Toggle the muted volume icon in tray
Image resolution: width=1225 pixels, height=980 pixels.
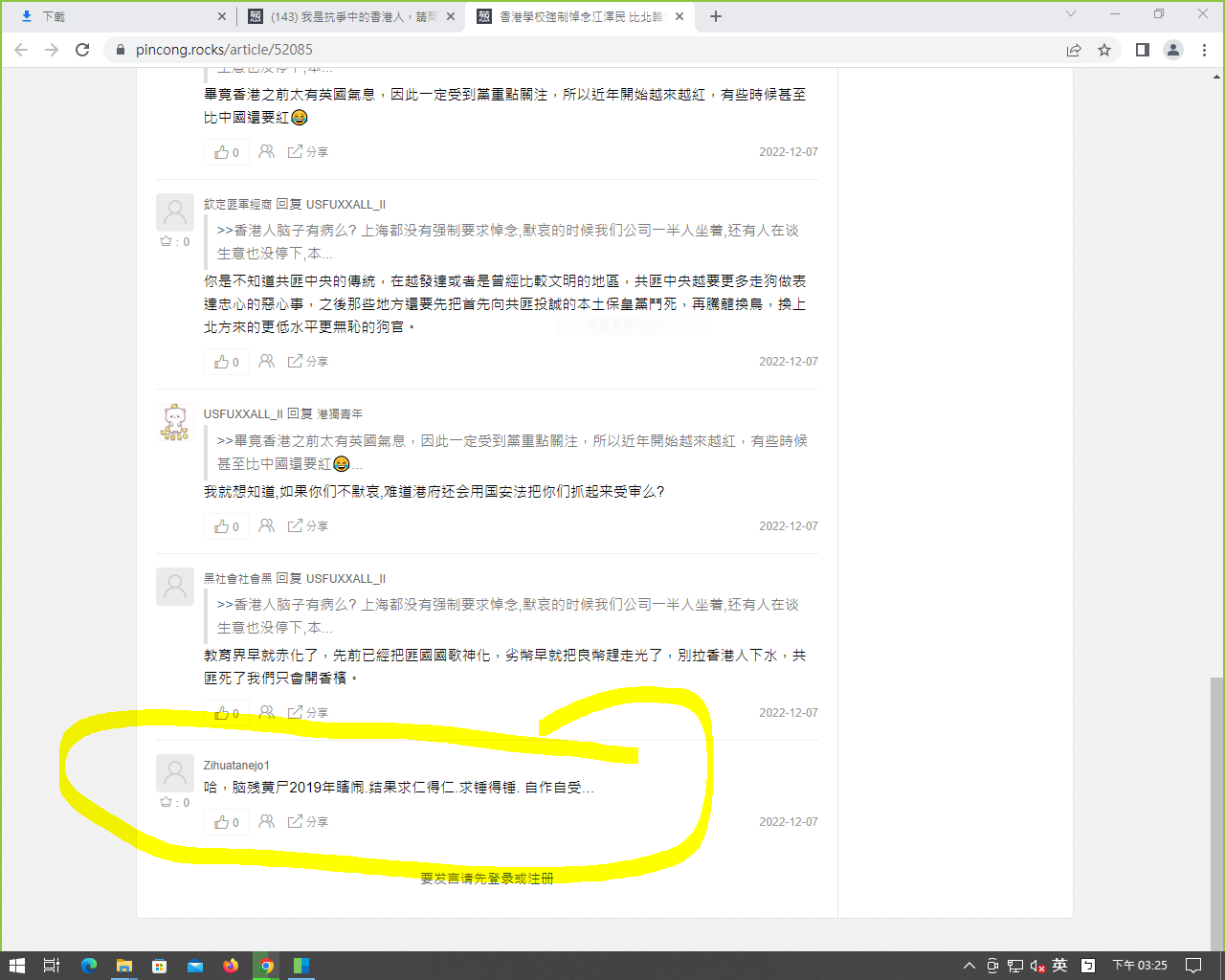tap(1037, 966)
